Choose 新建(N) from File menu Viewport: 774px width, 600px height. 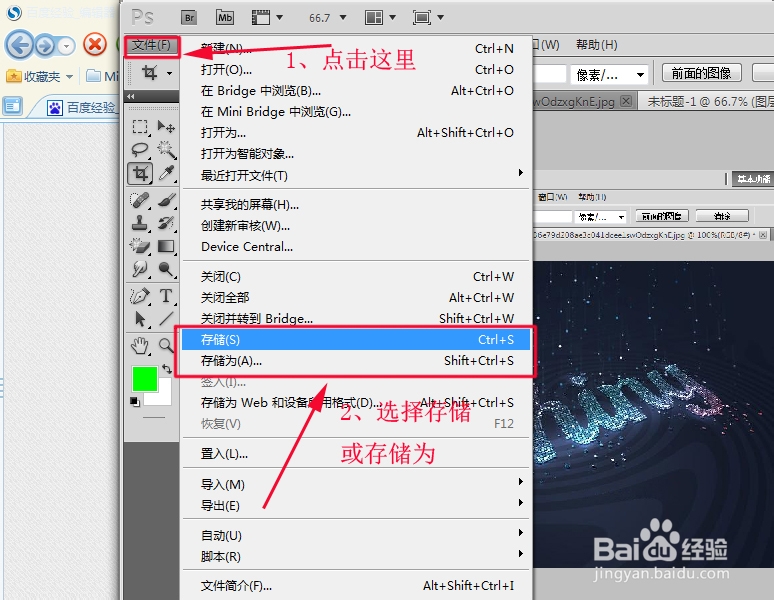[x=355, y=48]
